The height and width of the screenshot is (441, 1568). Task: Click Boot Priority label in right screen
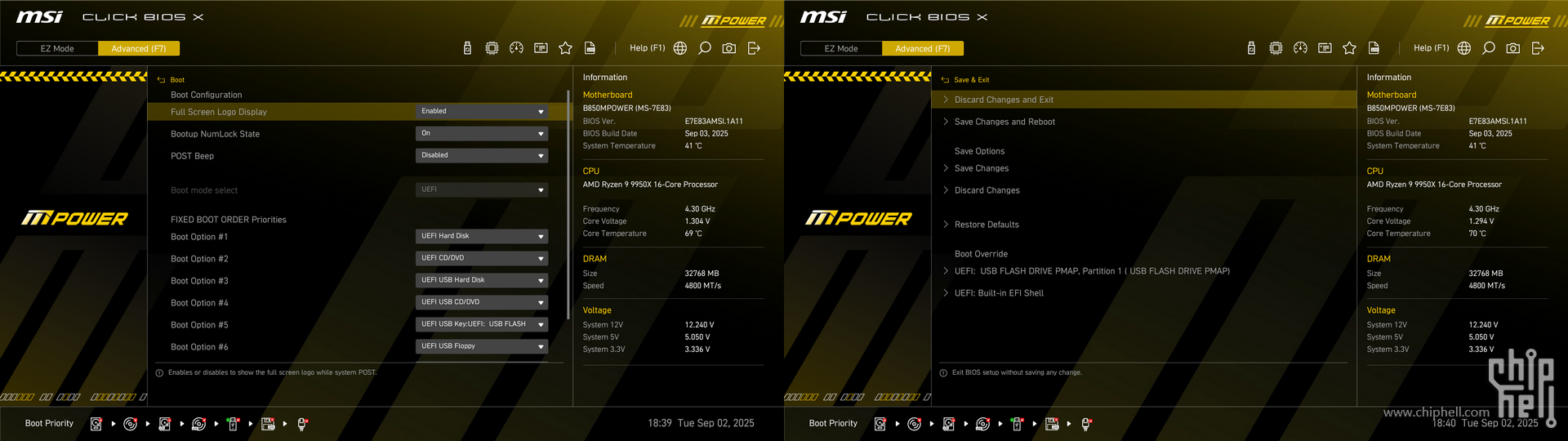(833, 423)
